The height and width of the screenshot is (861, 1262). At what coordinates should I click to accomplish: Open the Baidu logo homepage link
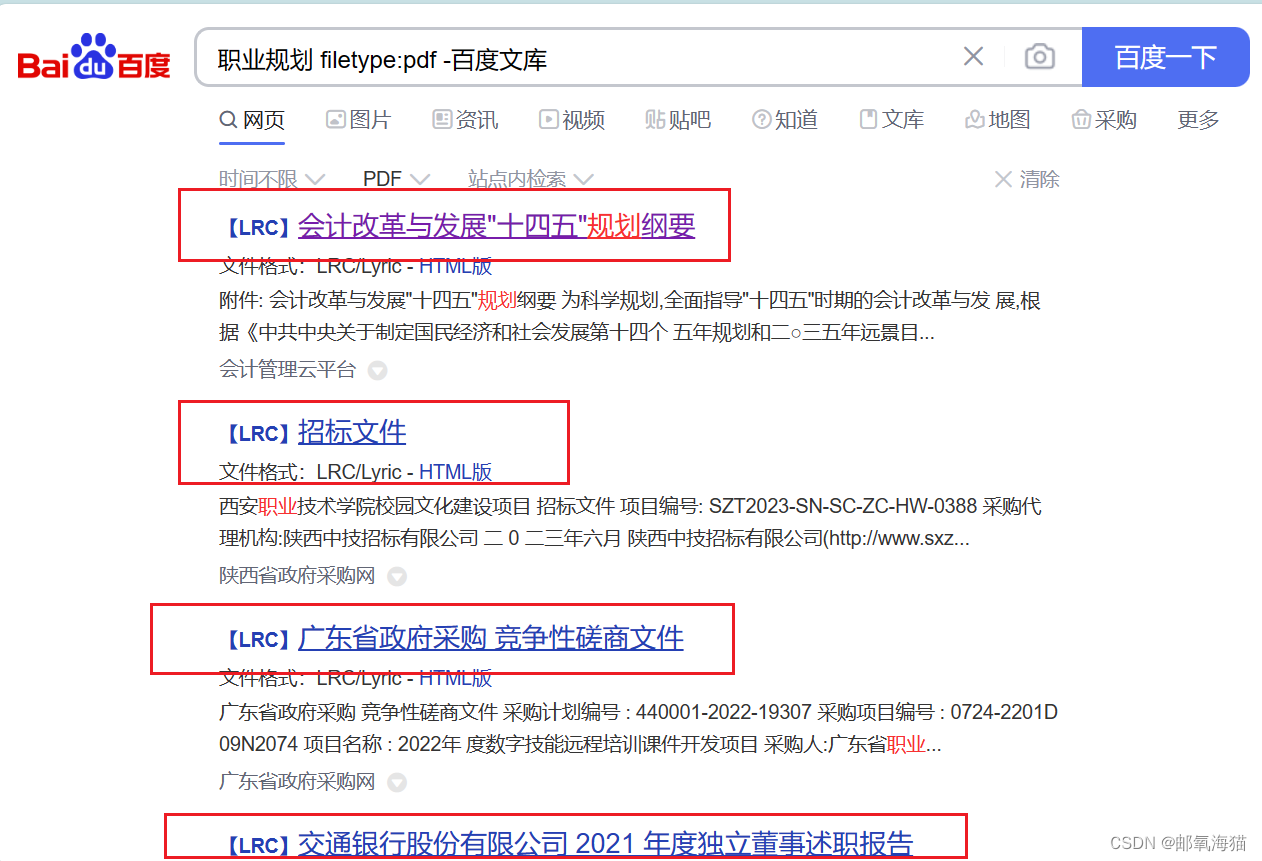[x=94, y=58]
